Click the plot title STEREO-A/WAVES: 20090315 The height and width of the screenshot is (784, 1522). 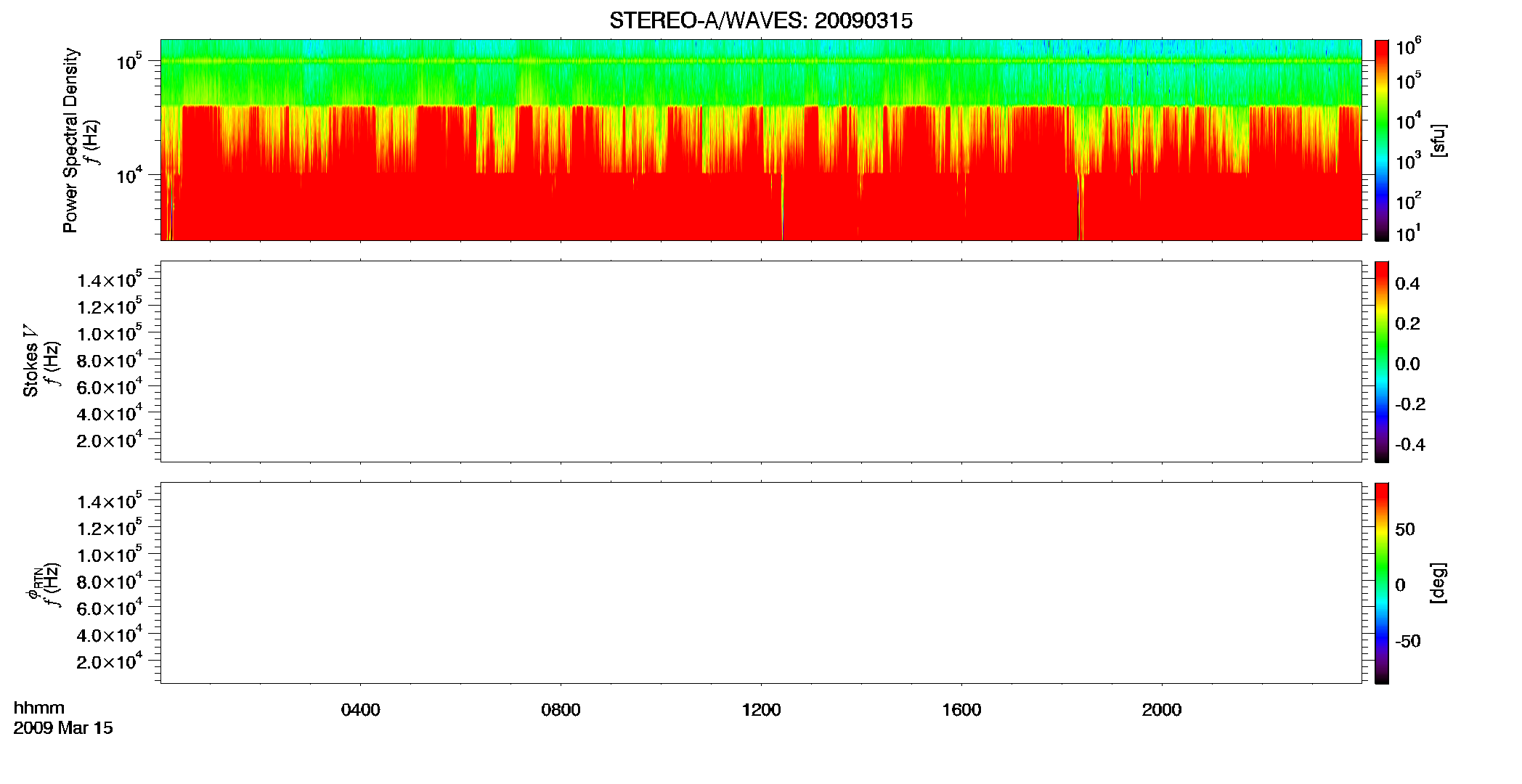761,21
